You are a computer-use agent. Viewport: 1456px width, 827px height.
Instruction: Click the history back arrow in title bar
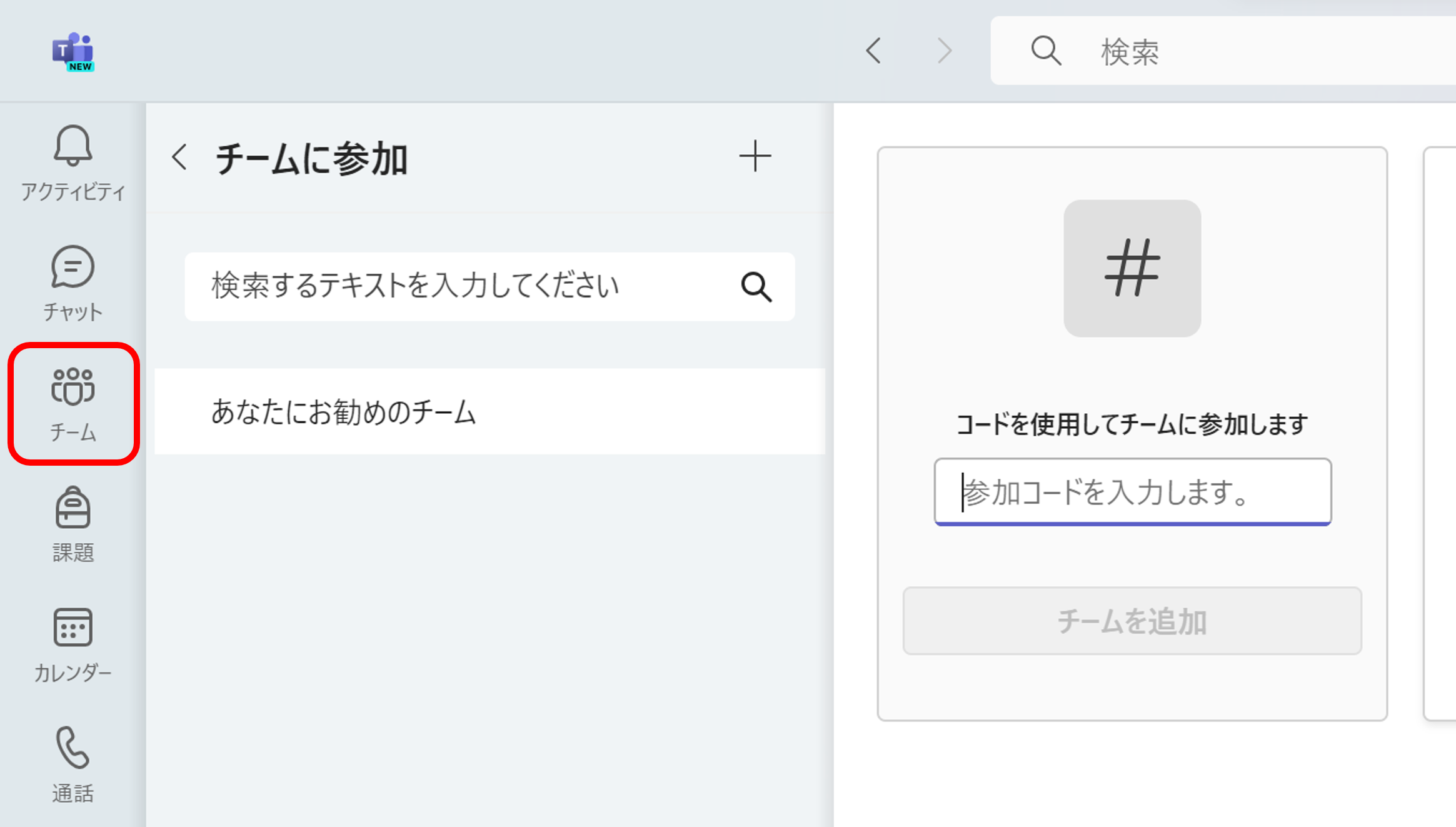tap(873, 51)
